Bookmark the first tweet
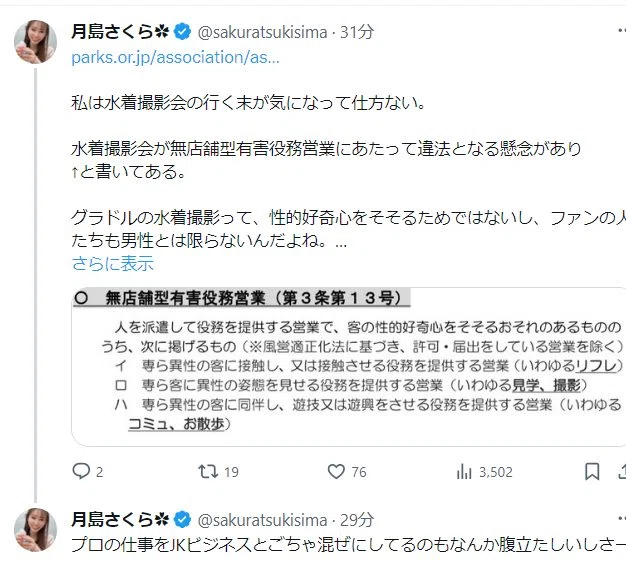Viewport: 626px width, 561px height. (x=592, y=472)
